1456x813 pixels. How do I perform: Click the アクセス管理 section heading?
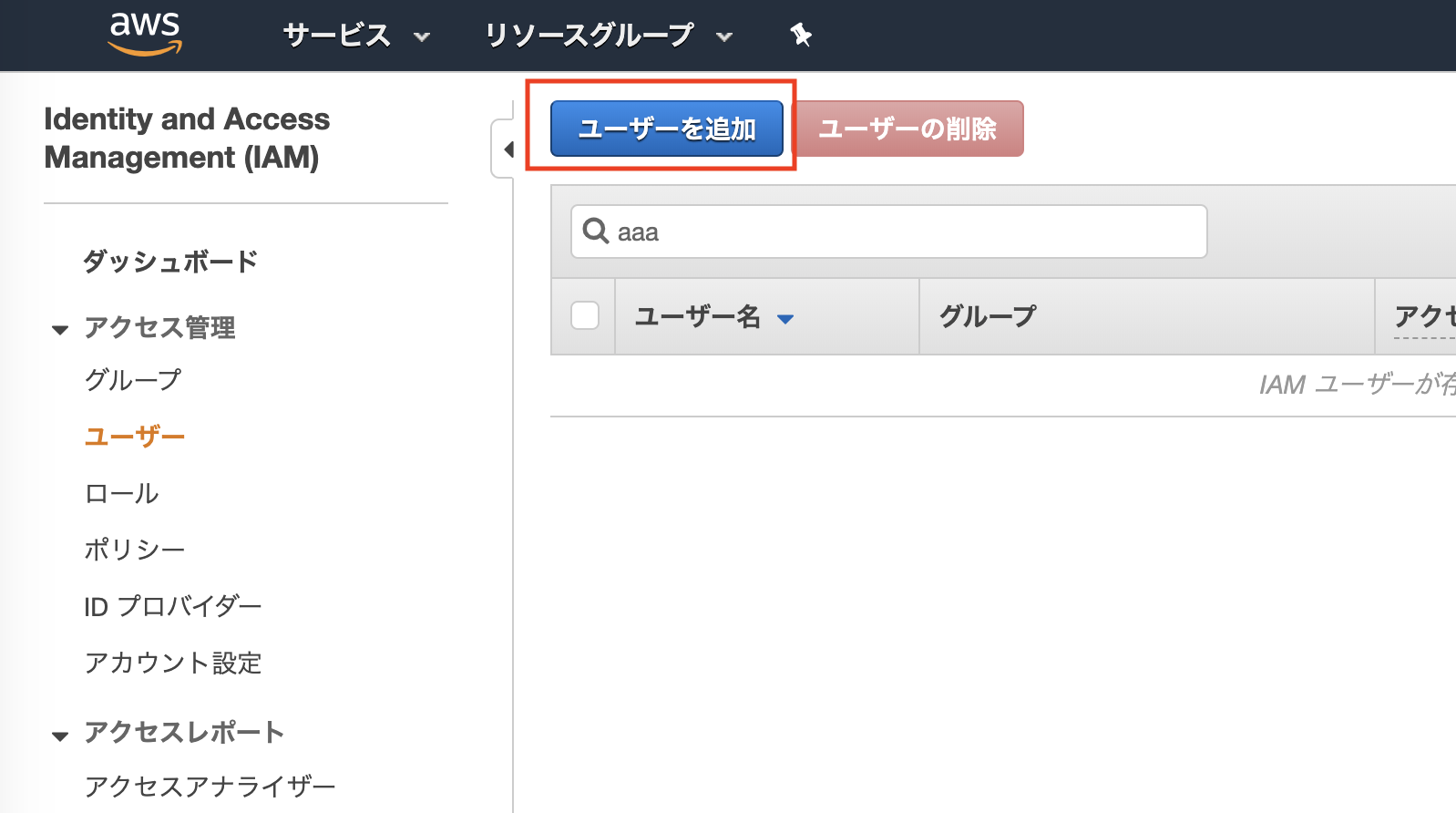159,327
